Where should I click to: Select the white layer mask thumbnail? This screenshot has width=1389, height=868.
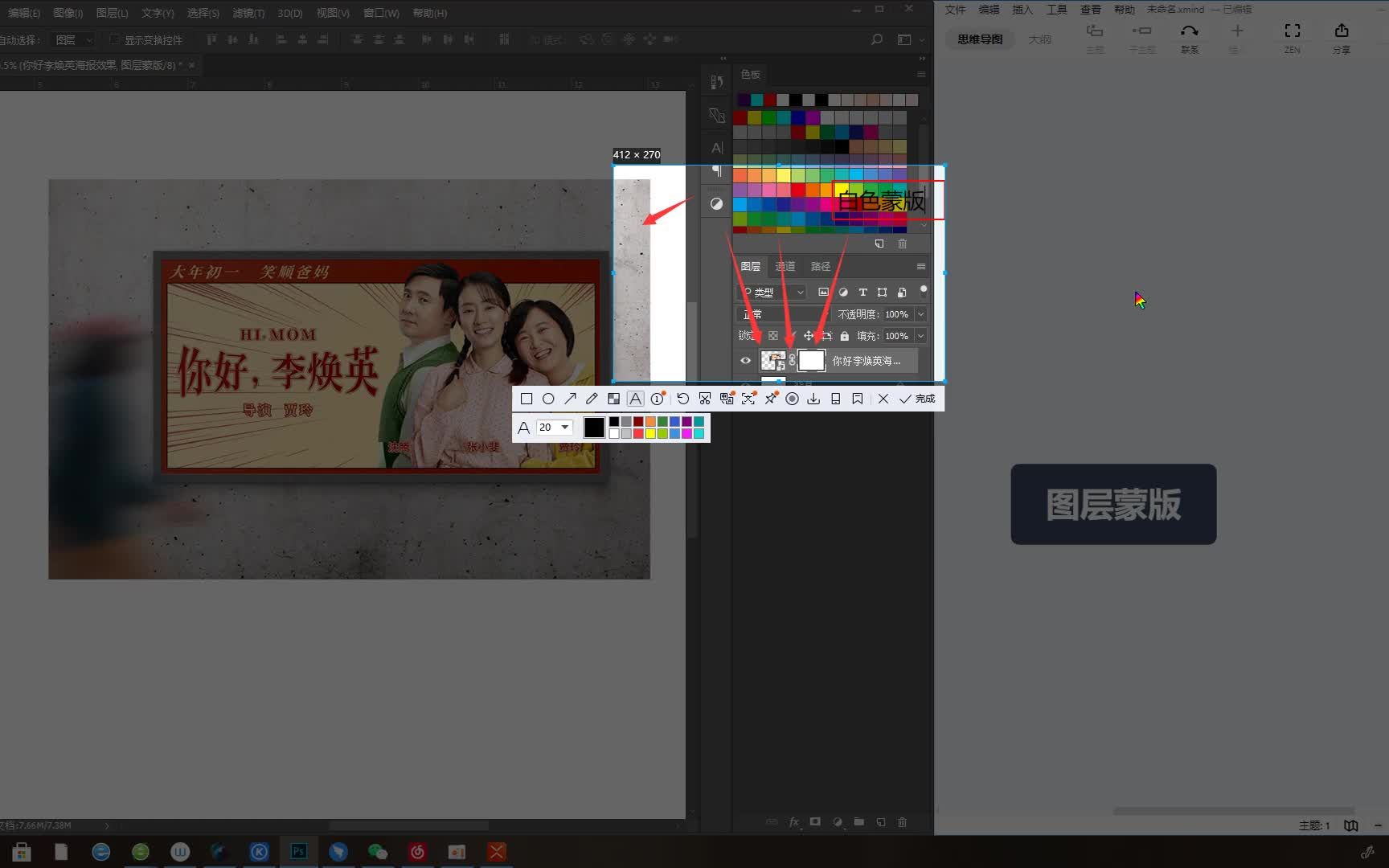[x=811, y=361]
